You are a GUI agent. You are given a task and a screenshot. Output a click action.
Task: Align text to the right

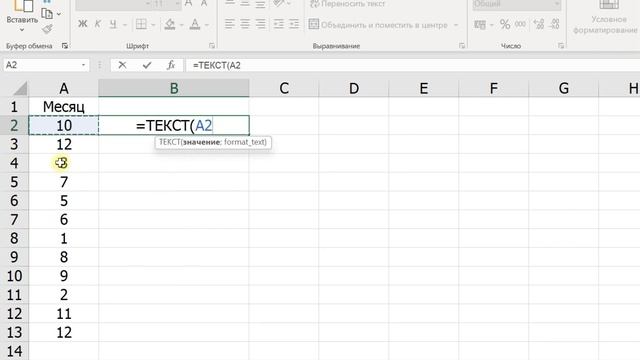coord(260,24)
